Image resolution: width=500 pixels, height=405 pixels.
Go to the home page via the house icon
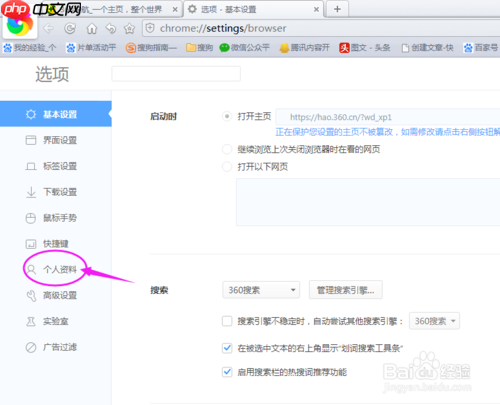coord(92,29)
